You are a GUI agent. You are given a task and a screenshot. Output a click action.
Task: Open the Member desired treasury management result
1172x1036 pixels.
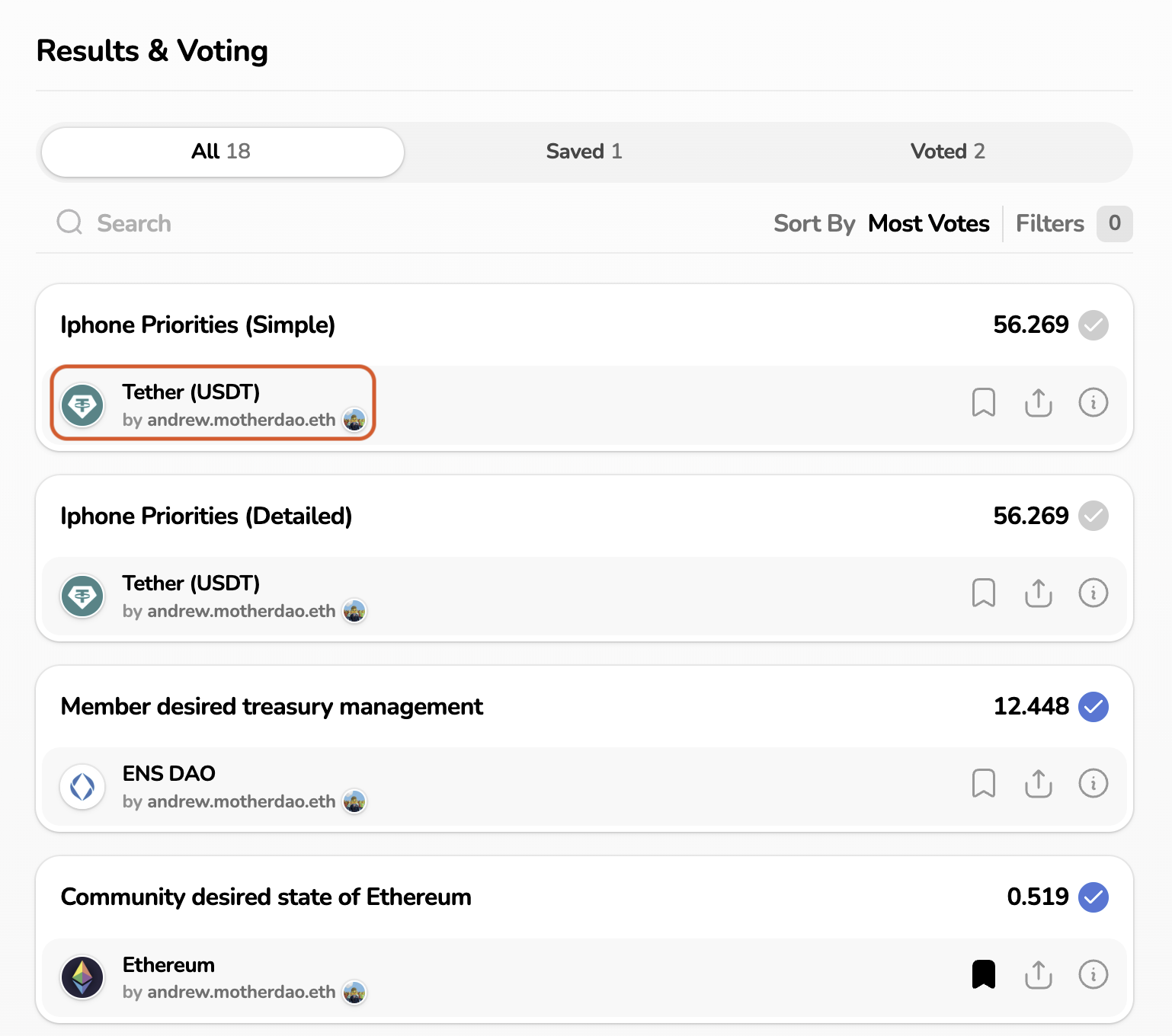[x=272, y=707]
